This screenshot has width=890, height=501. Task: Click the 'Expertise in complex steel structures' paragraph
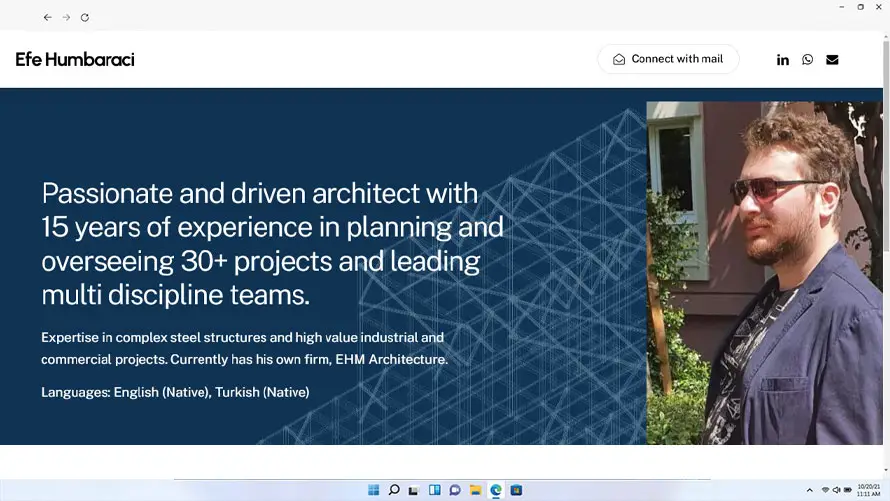[x=245, y=348]
